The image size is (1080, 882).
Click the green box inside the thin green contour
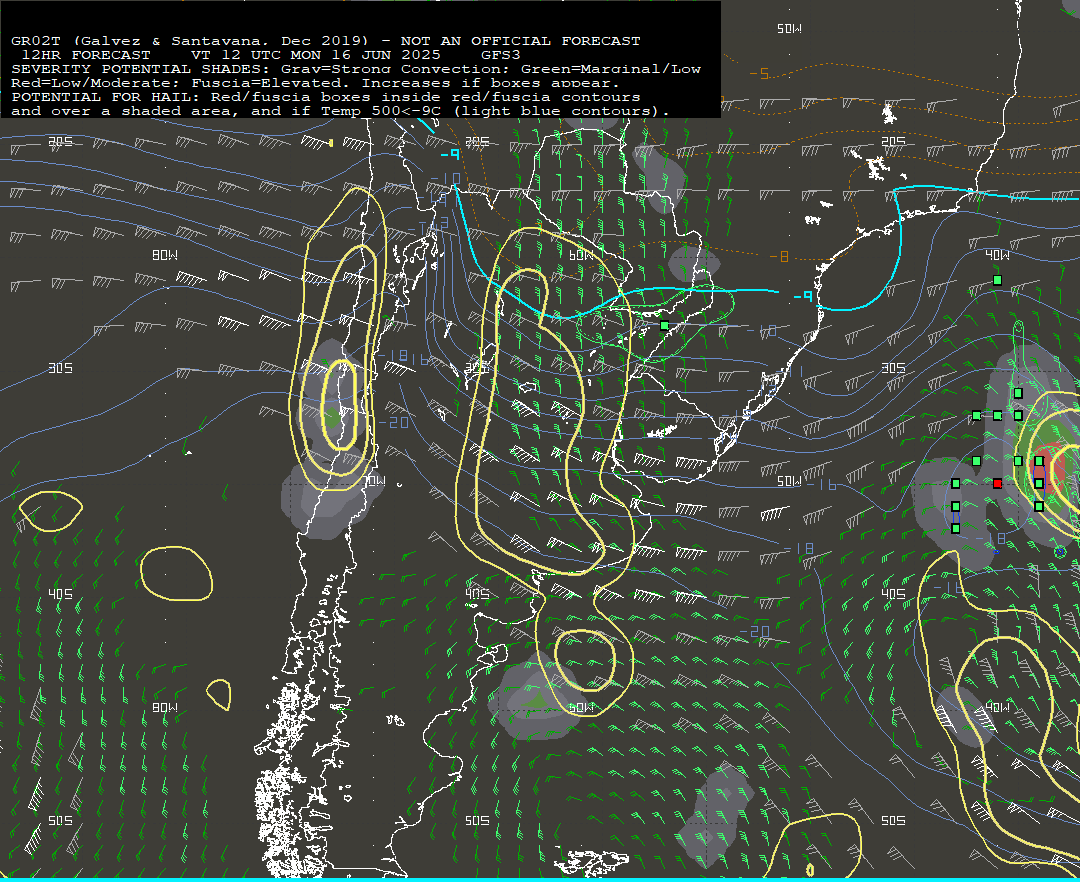click(x=664, y=326)
